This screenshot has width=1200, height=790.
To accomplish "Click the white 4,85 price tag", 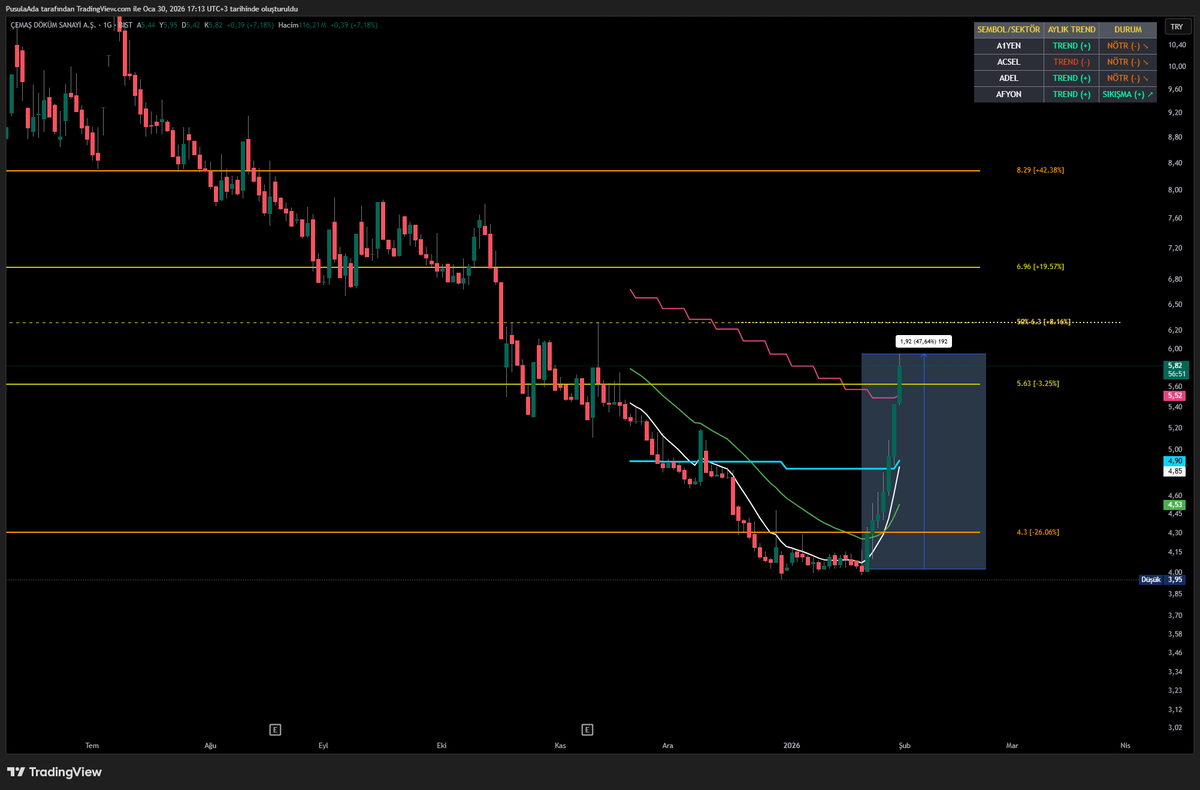I will pos(1173,470).
